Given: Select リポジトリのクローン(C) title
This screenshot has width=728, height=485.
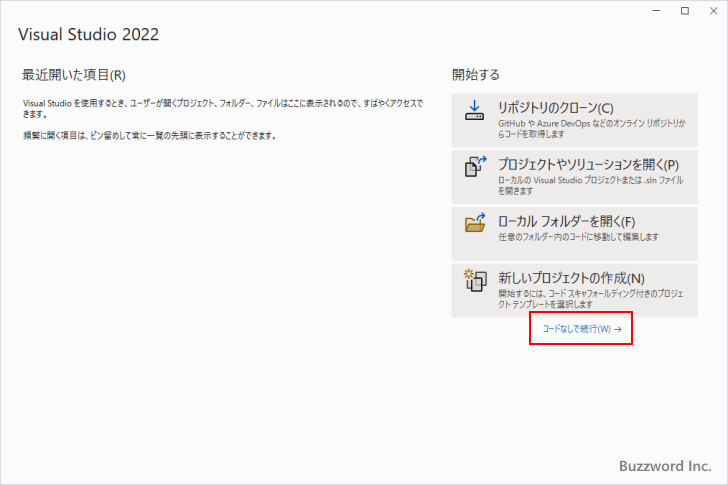Looking at the screenshot, I should point(556,108).
